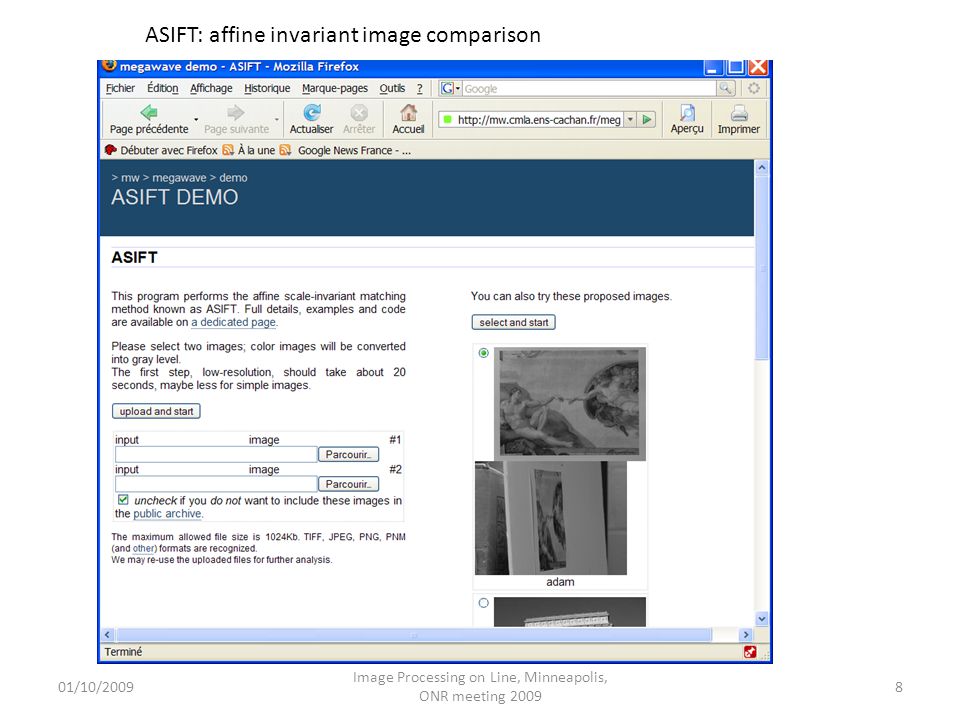This screenshot has width=960, height=720.
Task: Open the Page suivante history dropdown arrow
Action: [x=277, y=119]
